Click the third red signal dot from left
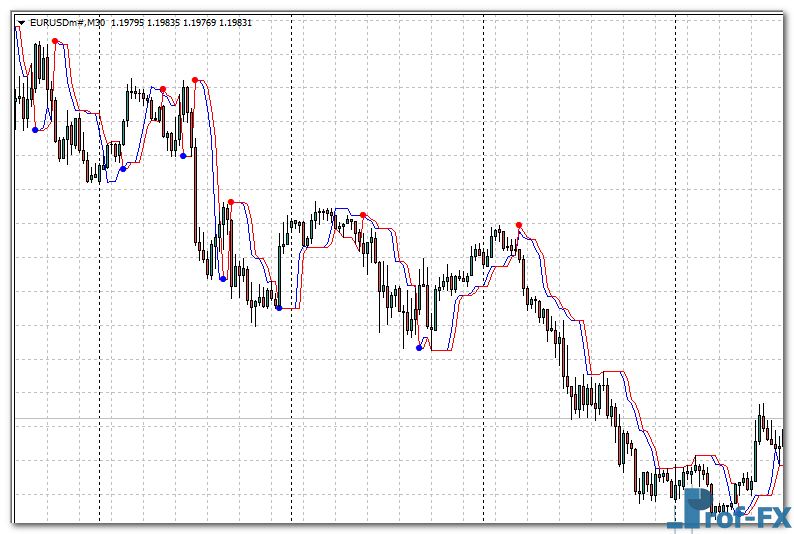 point(195,80)
